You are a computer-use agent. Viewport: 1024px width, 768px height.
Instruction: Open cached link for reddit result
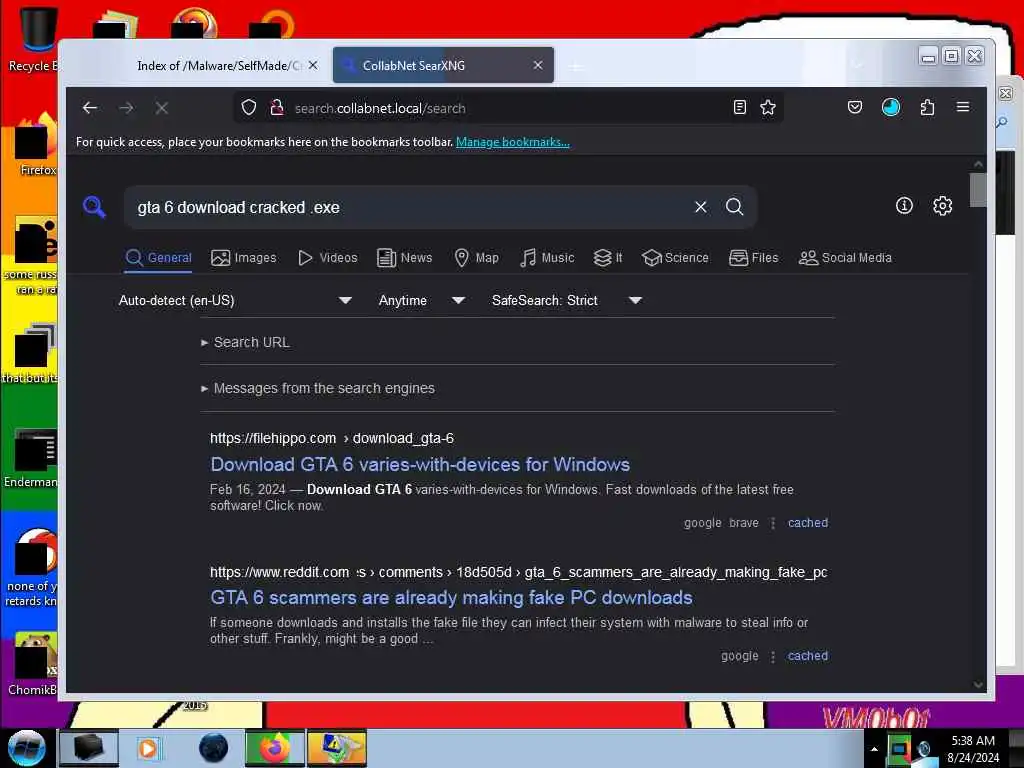point(808,656)
